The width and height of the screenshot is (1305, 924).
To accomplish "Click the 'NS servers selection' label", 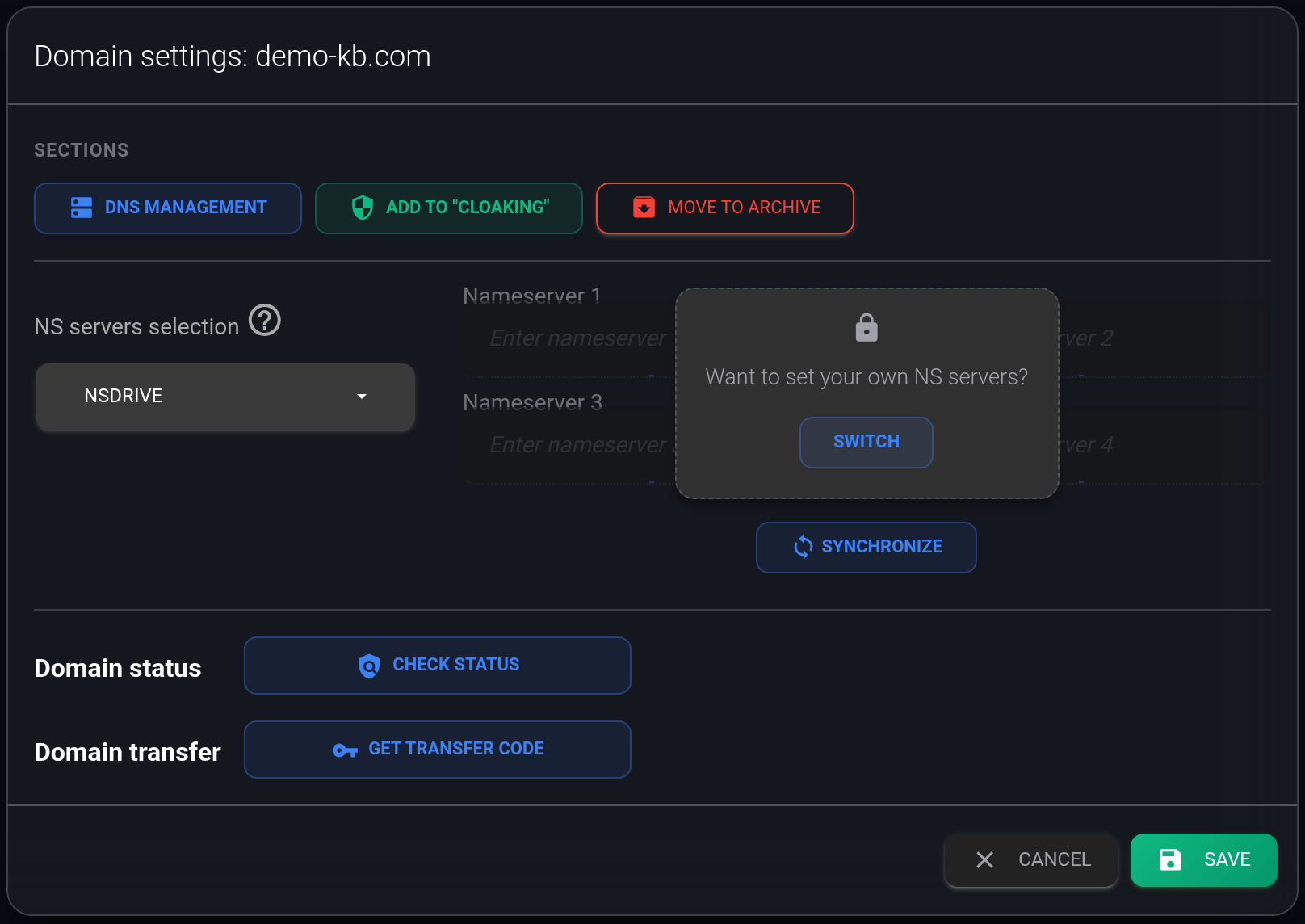I will (x=136, y=326).
